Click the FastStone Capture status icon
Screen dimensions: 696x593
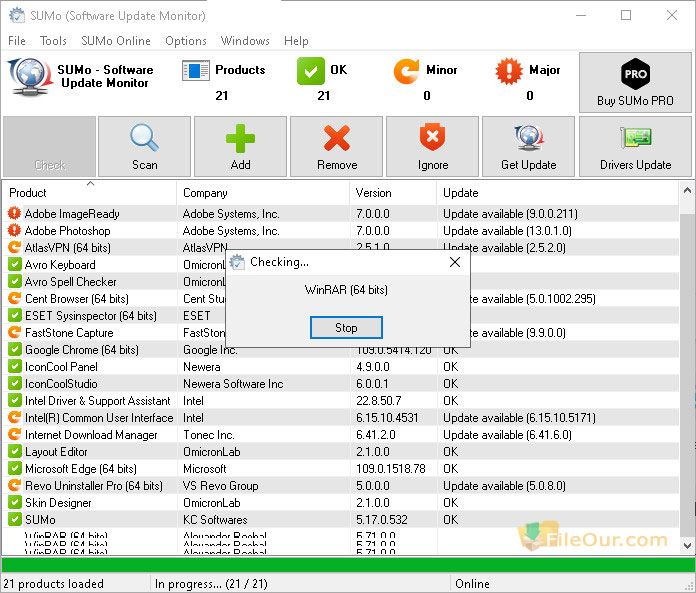coord(14,332)
